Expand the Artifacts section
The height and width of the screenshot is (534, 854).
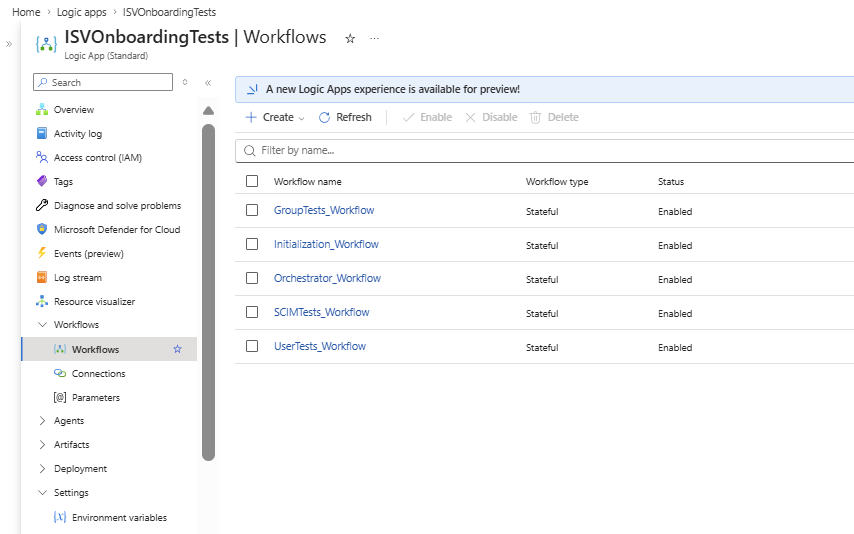(x=42, y=445)
